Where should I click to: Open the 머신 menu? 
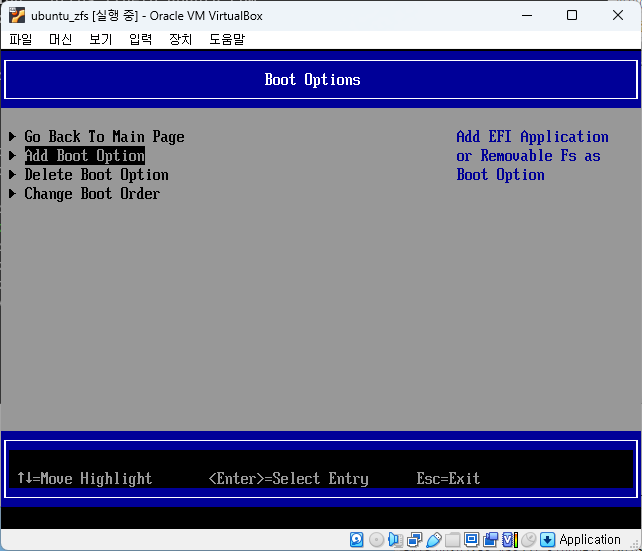coord(60,39)
